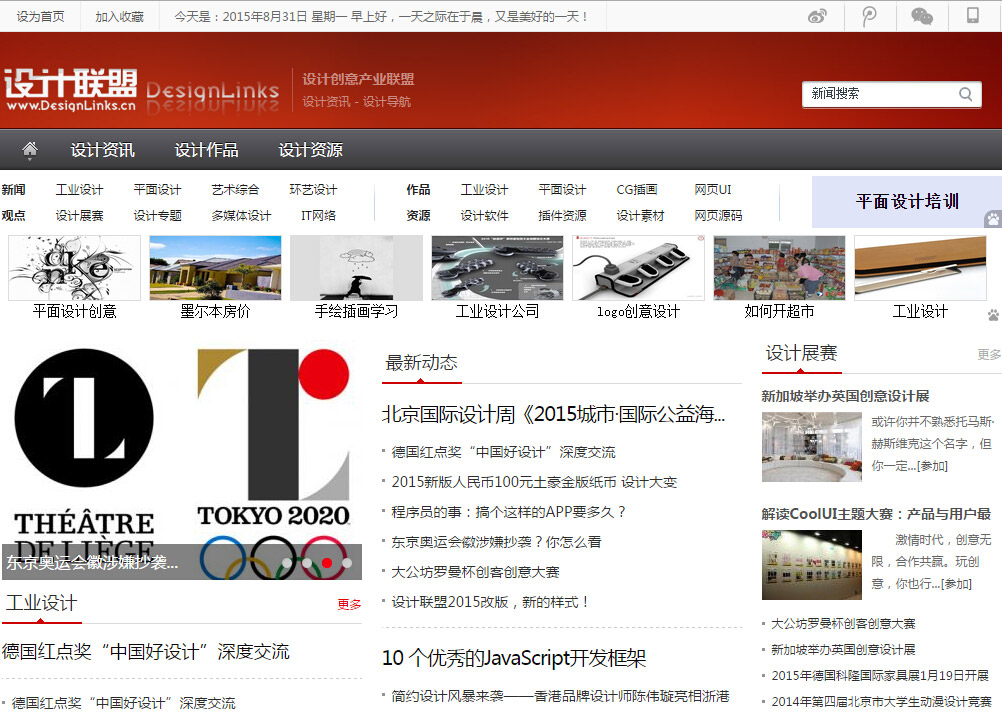Image resolution: width=1002 pixels, height=713 pixels.
Task: Open the mobile phone version icon
Action: pos(973,15)
